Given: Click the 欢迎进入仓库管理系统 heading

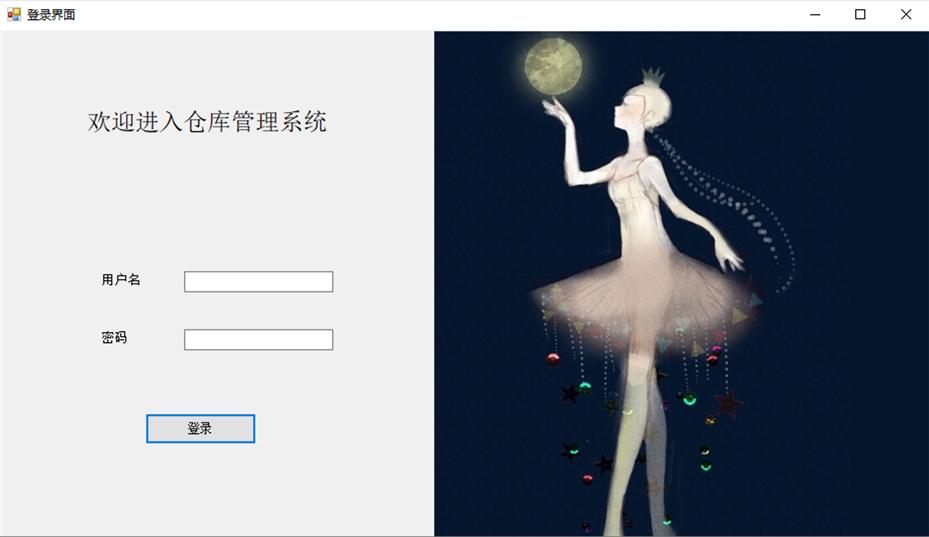Looking at the screenshot, I should pos(207,122).
